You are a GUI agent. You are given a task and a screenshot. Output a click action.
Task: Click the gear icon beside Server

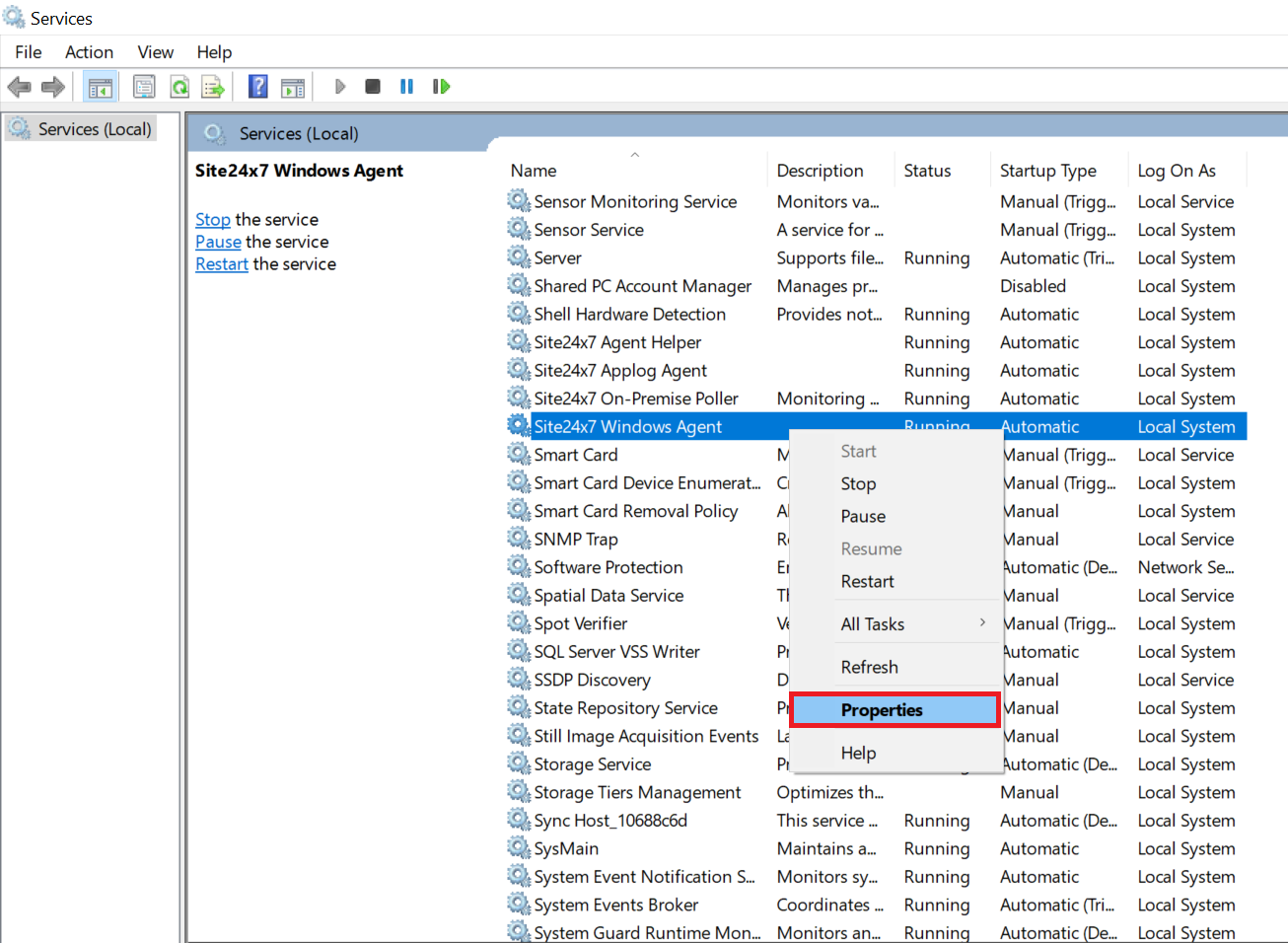pos(519,257)
